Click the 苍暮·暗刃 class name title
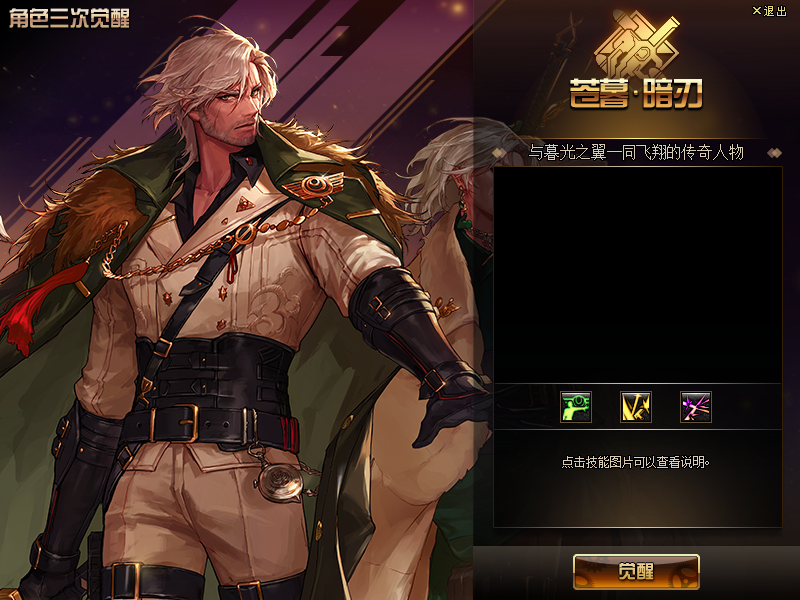This screenshot has height=600, width=800. click(x=636, y=94)
